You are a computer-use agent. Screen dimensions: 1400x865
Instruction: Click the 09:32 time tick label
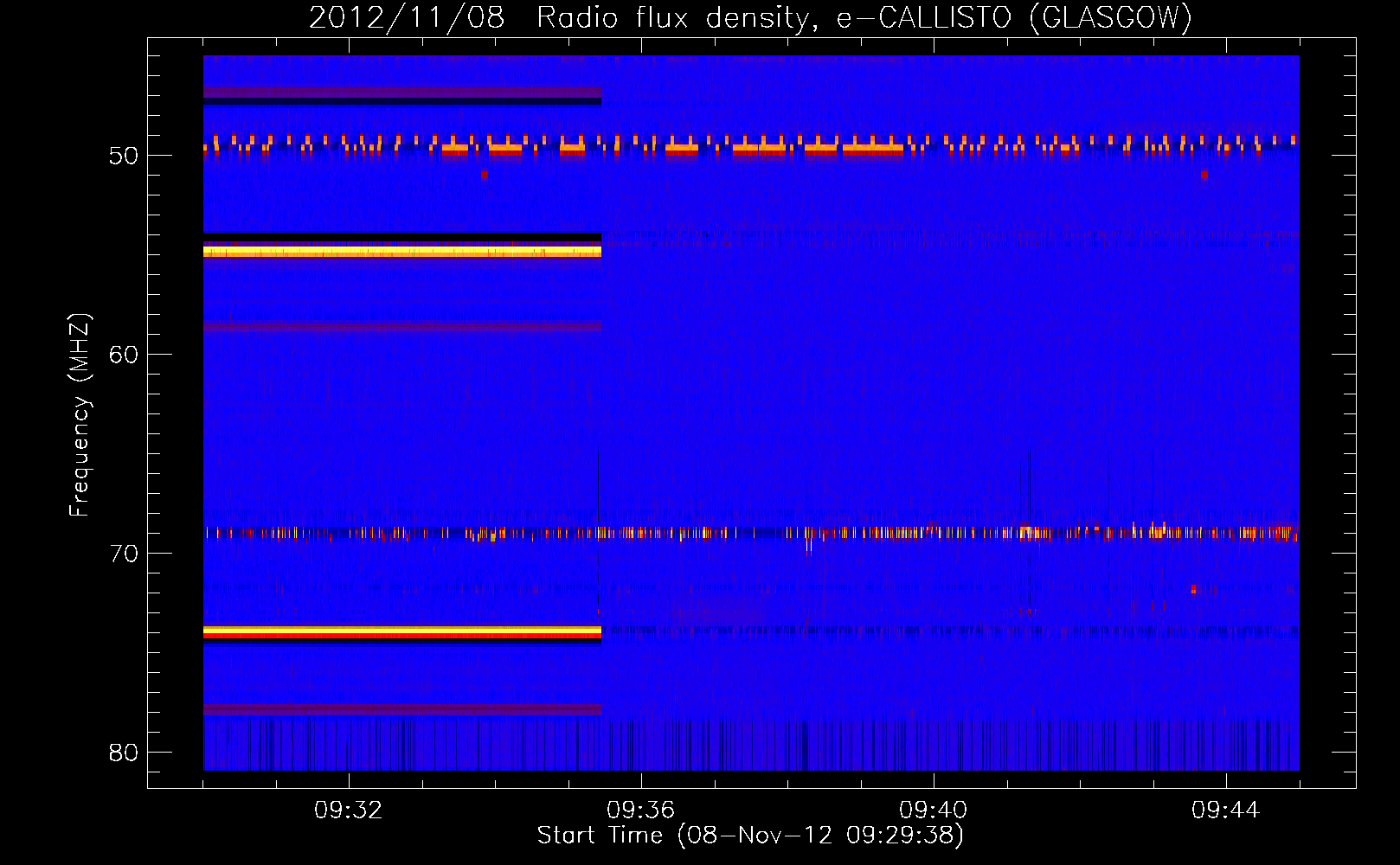click(x=349, y=811)
